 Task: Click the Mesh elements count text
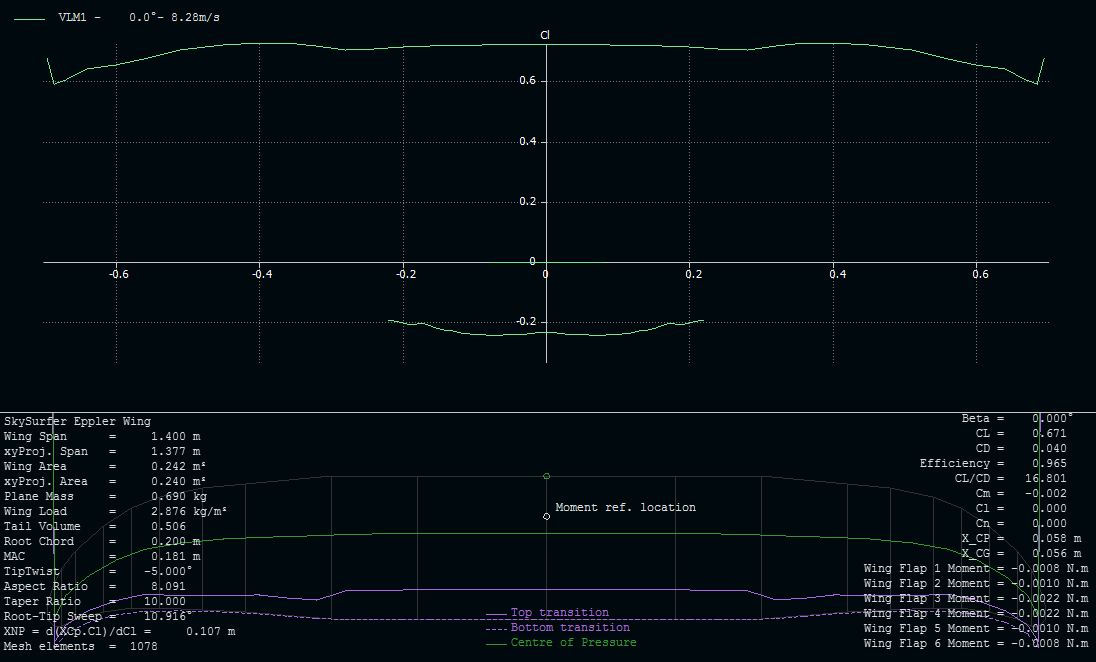(x=74, y=646)
